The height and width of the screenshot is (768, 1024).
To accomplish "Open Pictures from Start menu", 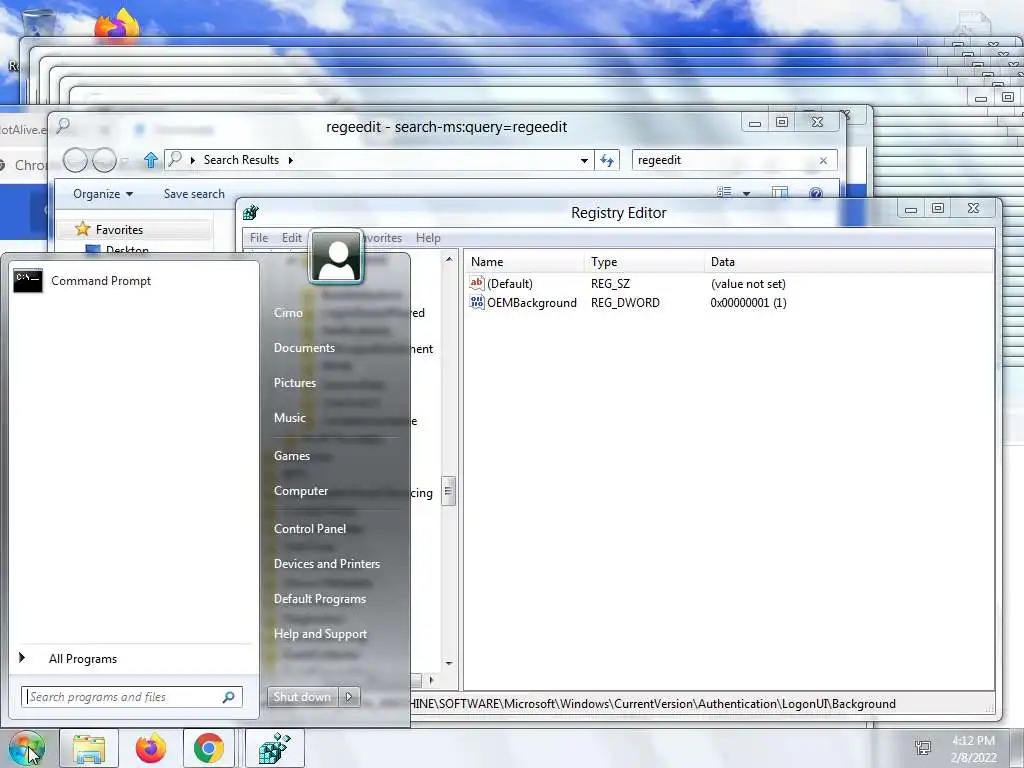I will pyautogui.click(x=295, y=383).
